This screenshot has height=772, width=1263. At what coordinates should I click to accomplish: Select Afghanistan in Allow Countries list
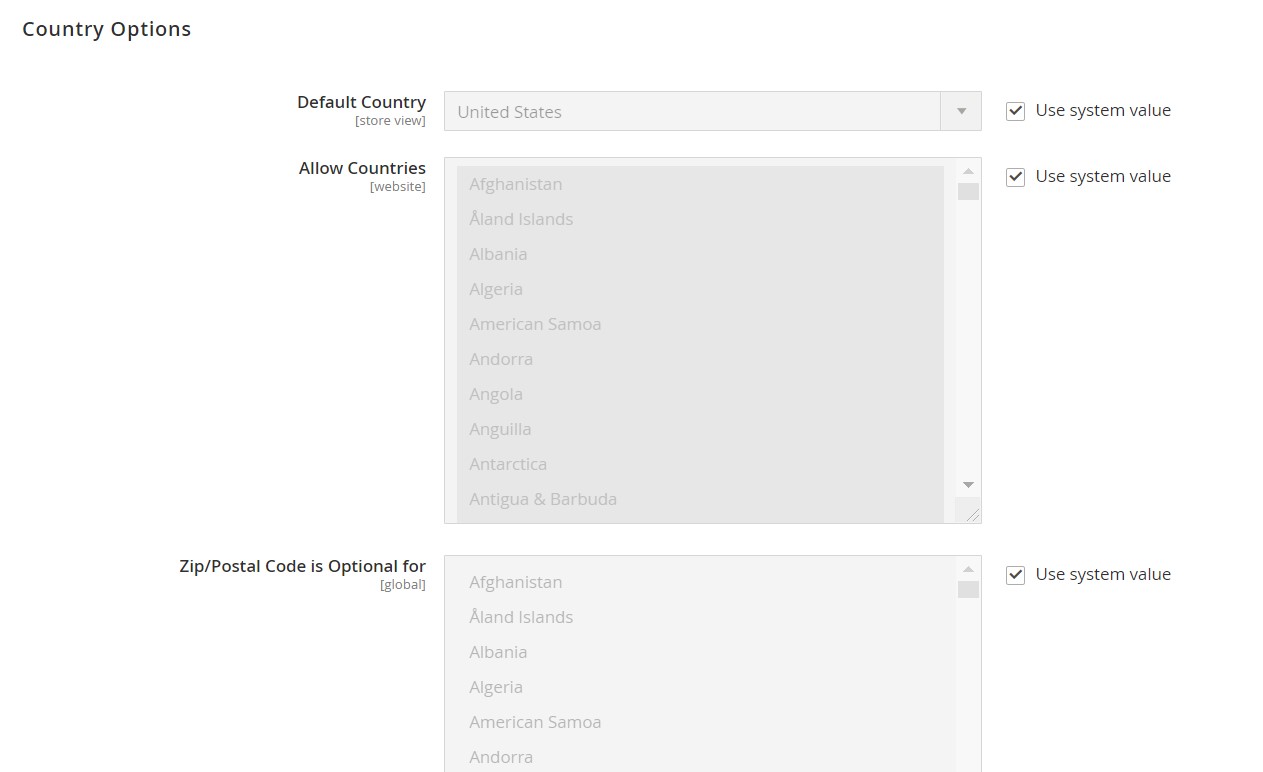coord(516,184)
